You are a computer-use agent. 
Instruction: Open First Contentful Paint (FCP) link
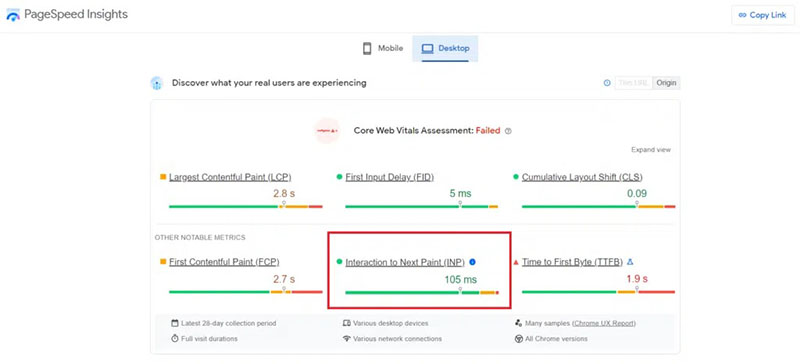(x=224, y=262)
